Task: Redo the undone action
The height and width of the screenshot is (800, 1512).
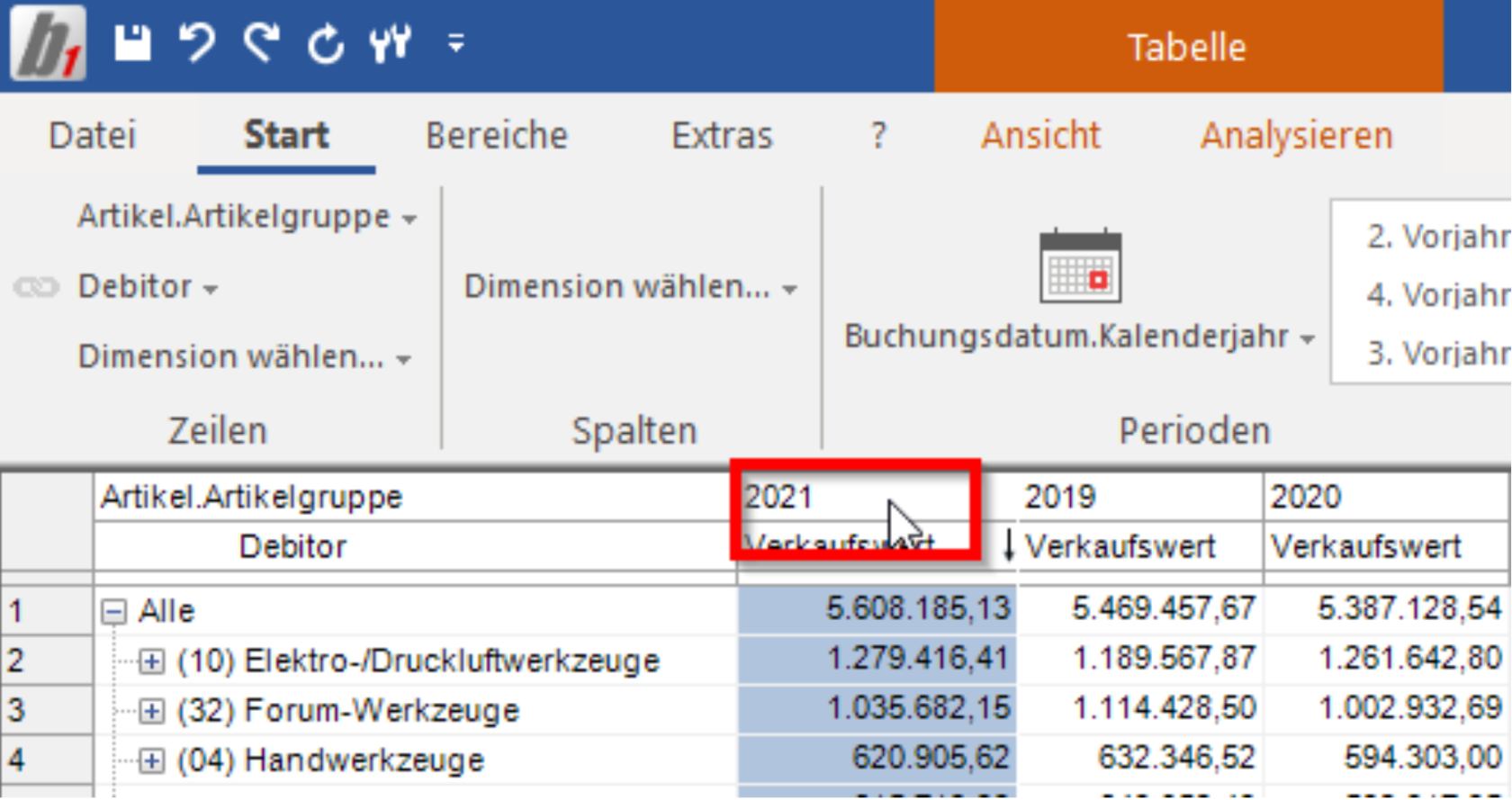Action: [x=261, y=42]
